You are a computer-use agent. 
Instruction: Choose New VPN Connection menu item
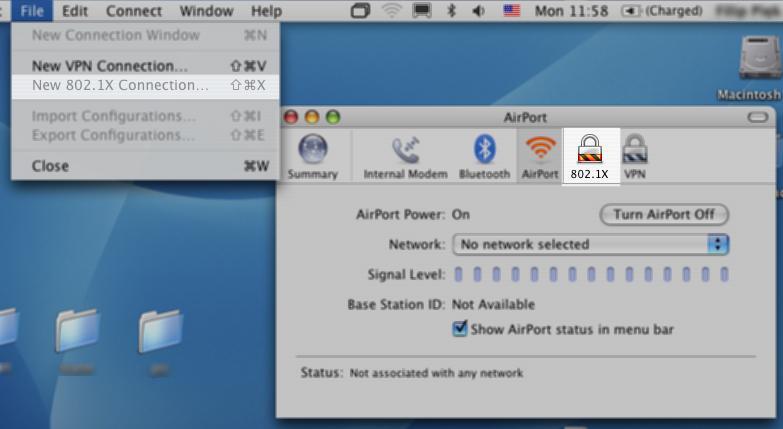coord(145,66)
